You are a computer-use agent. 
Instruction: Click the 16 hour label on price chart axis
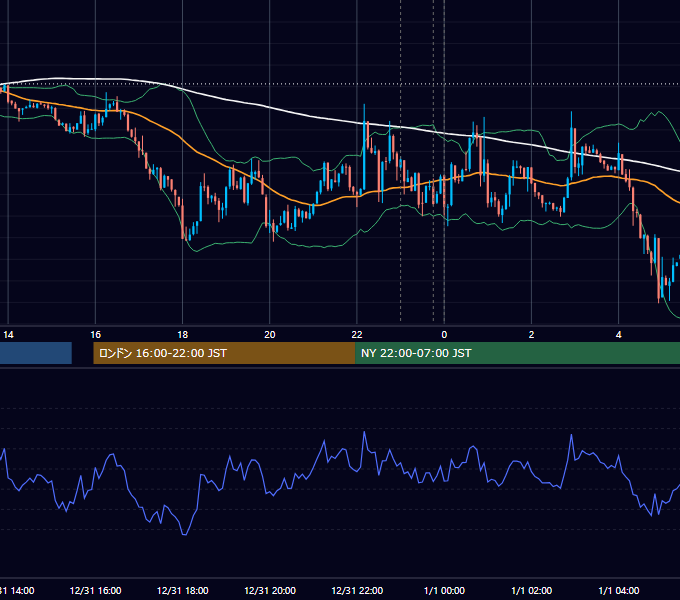95,335
